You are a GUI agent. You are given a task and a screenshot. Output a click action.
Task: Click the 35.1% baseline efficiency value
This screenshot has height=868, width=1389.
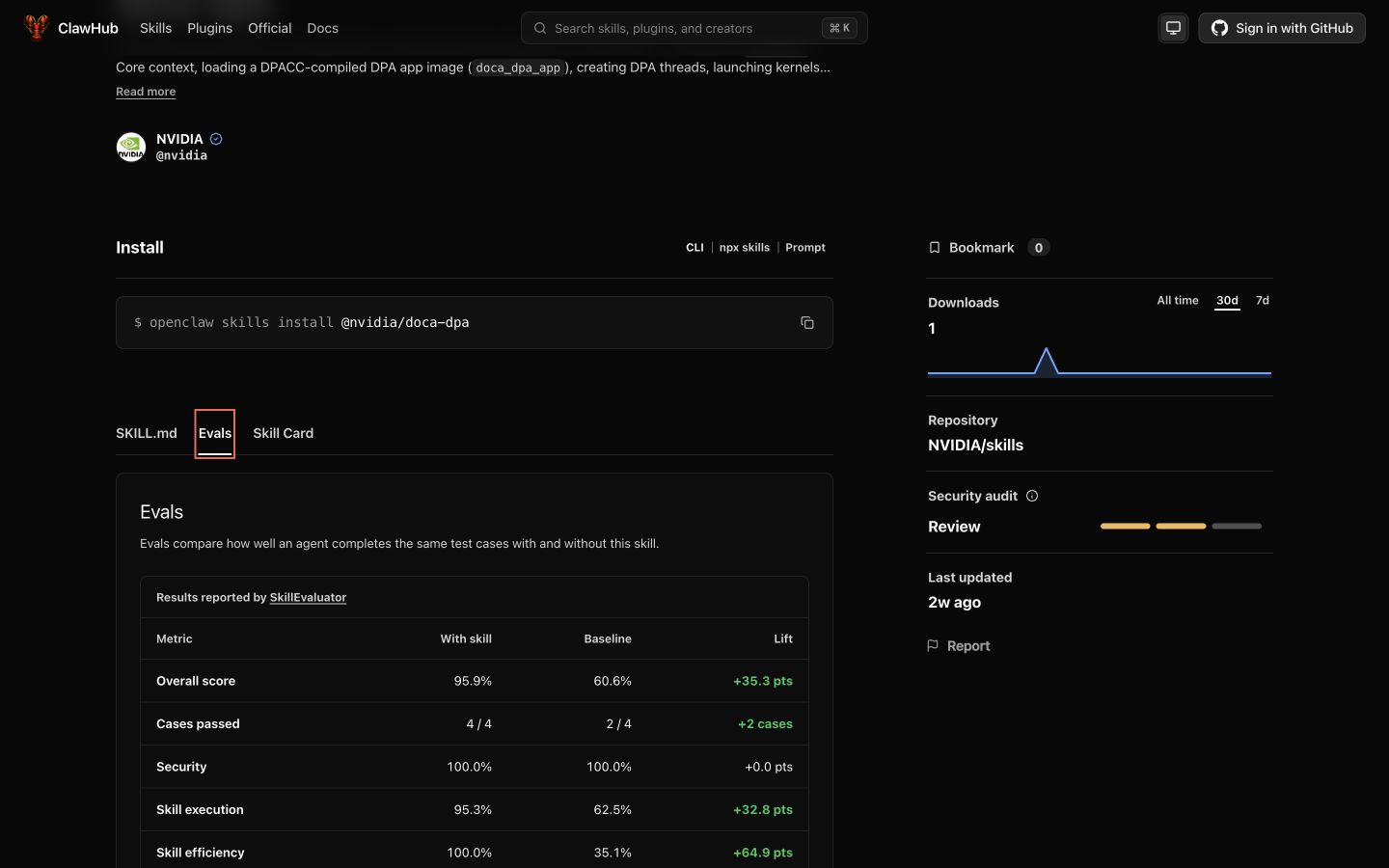click(x=613, y=853)
